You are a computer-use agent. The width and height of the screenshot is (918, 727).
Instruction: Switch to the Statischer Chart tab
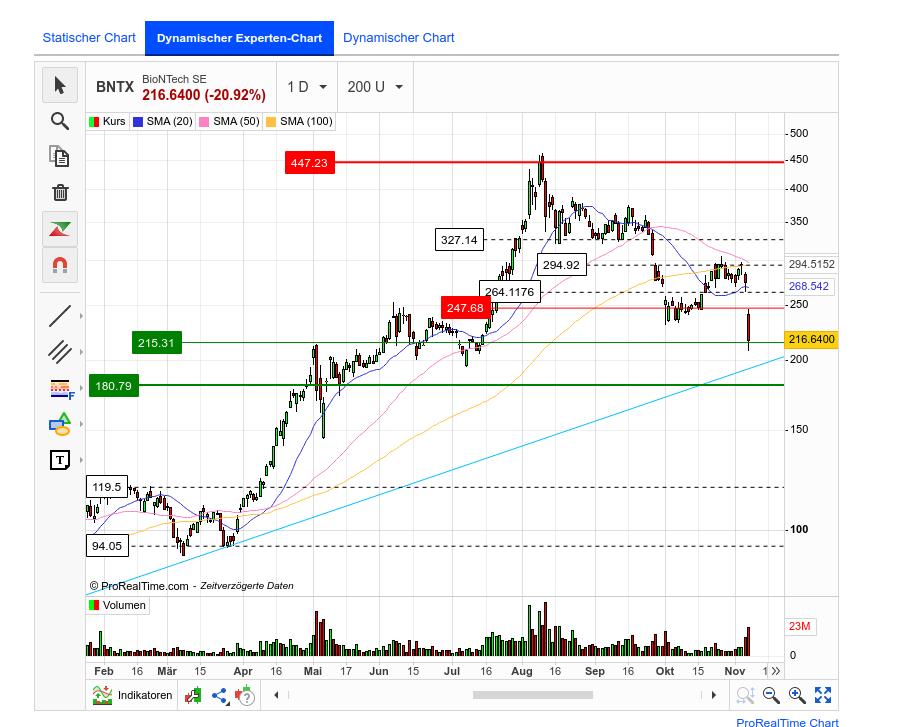click(x=89, y=37)
